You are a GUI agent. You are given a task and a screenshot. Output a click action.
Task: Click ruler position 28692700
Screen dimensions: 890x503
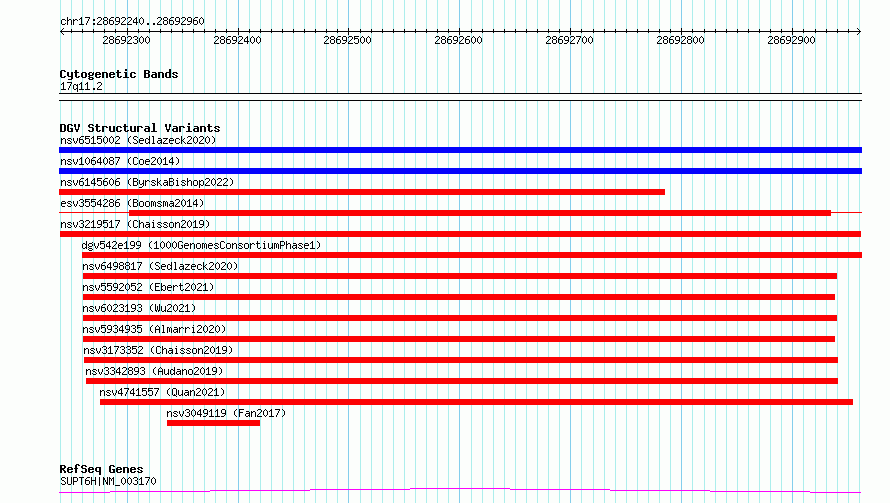click(569, 40)
